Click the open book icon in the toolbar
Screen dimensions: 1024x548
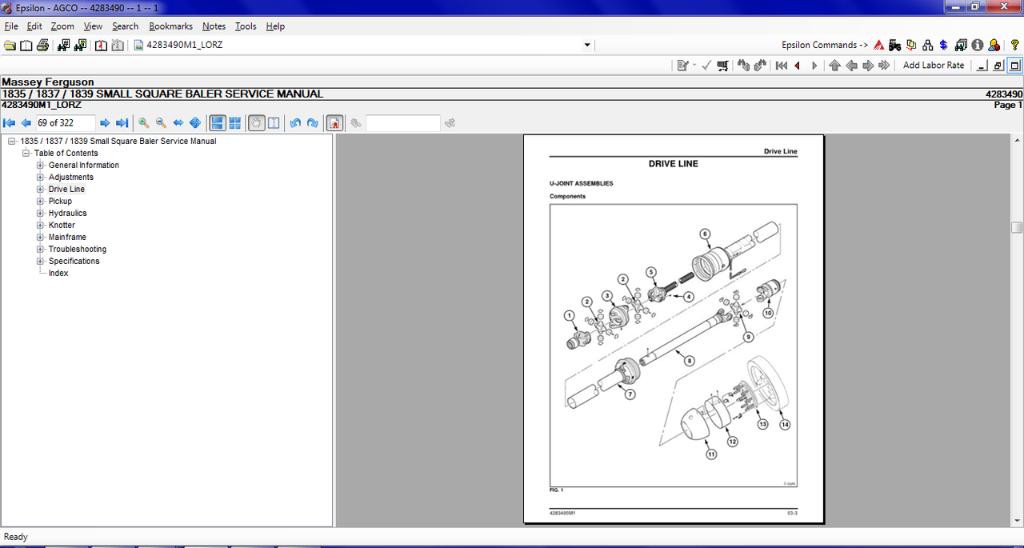(x=26, y=45)
